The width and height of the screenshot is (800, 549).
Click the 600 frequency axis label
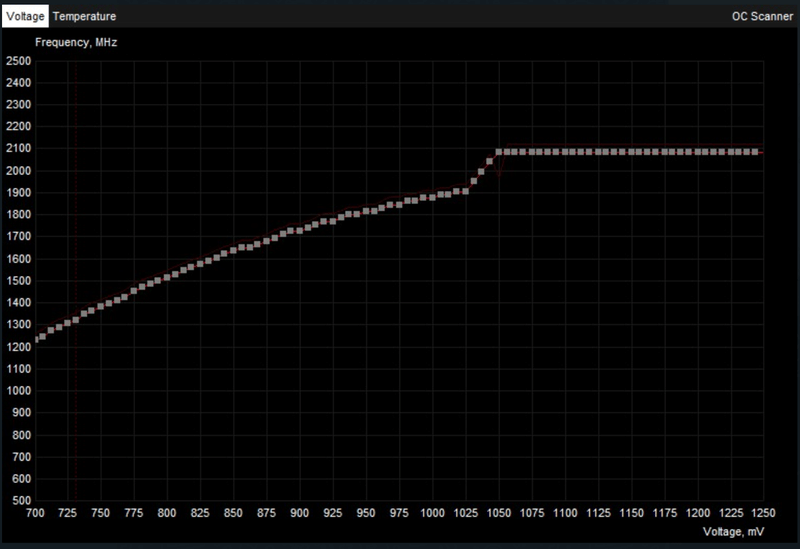pos(21,479)
